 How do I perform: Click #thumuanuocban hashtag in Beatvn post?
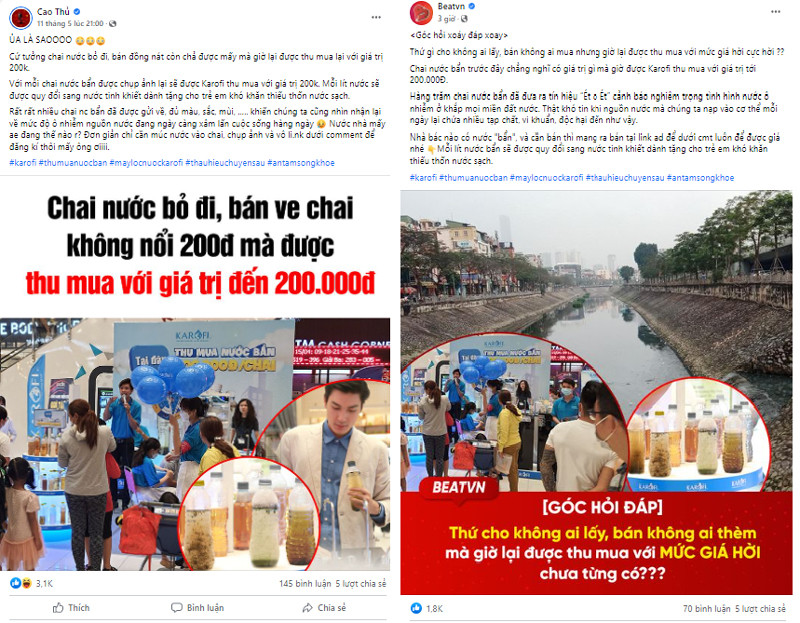tap(473, 178)
